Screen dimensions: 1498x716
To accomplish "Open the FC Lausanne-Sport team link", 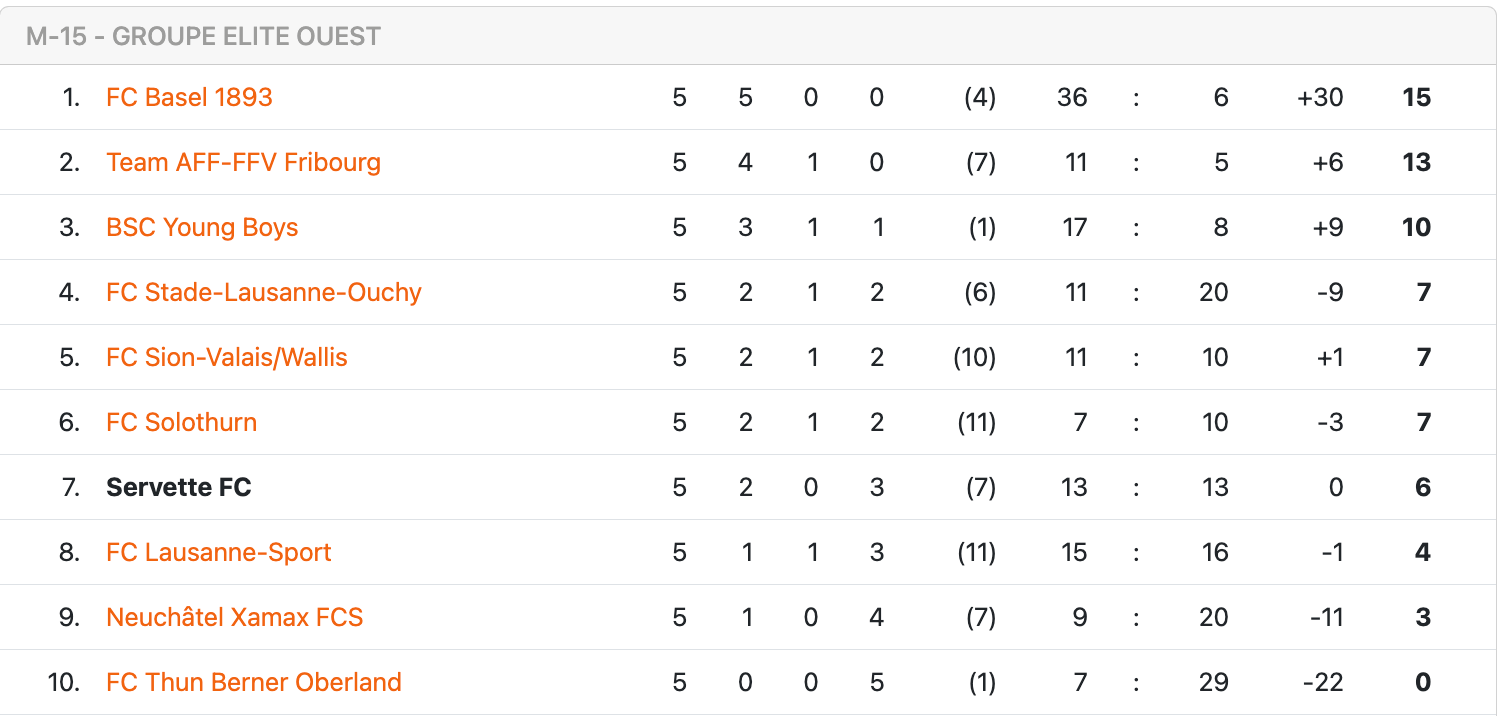I will tap(218, 552).
